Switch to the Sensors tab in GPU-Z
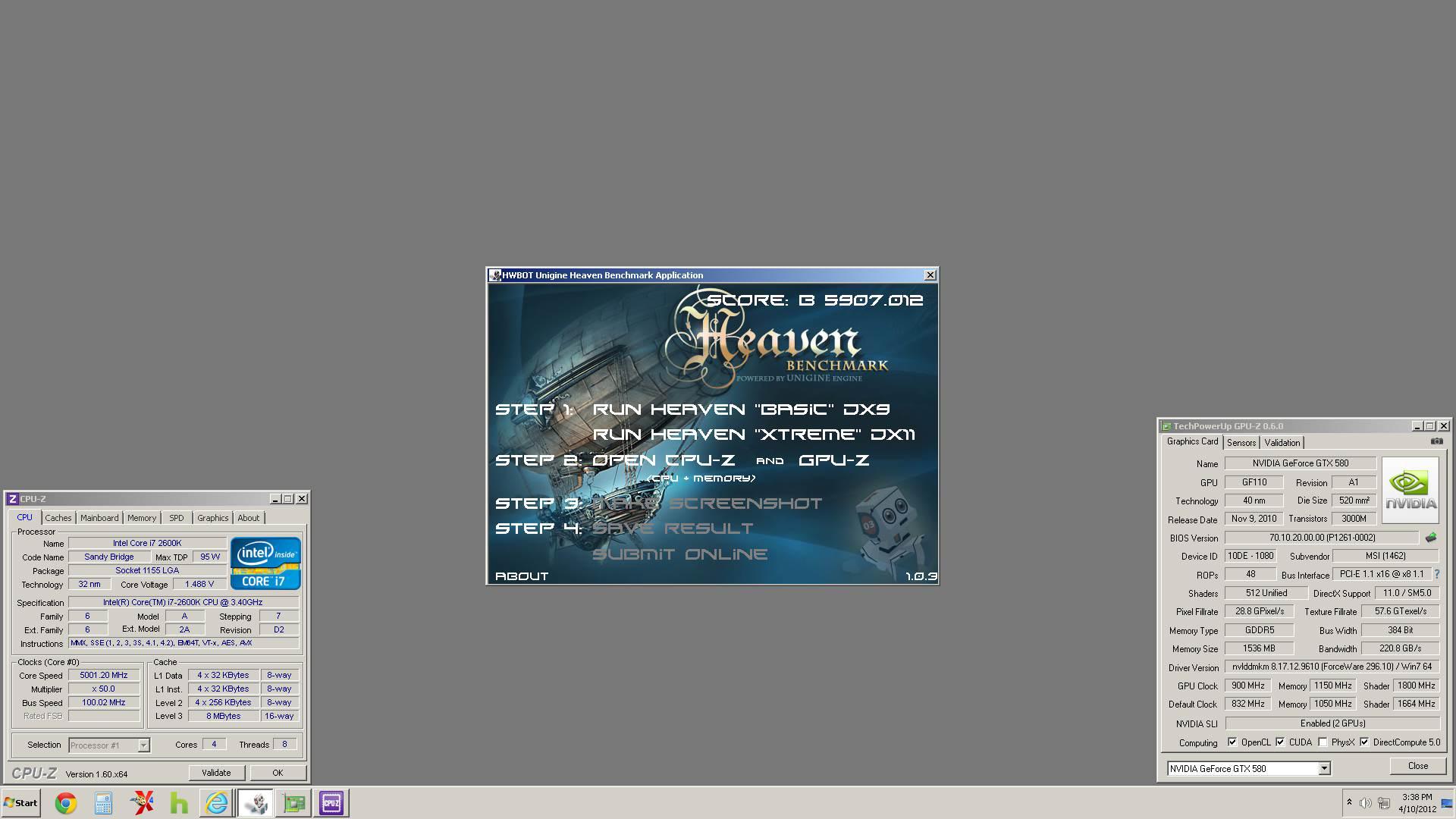This screenshot has width=1456, height=819. 1241,443
